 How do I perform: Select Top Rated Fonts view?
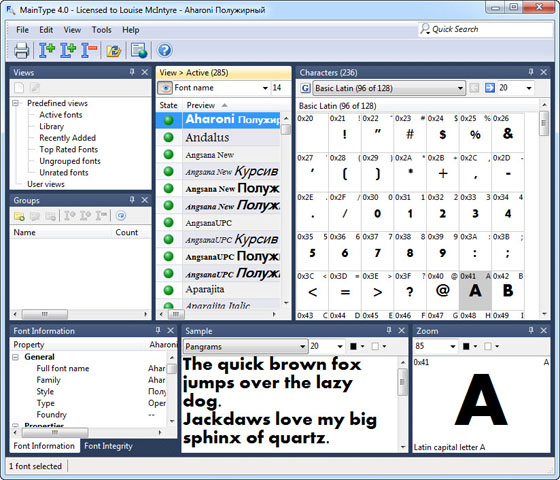coord(69,149)
